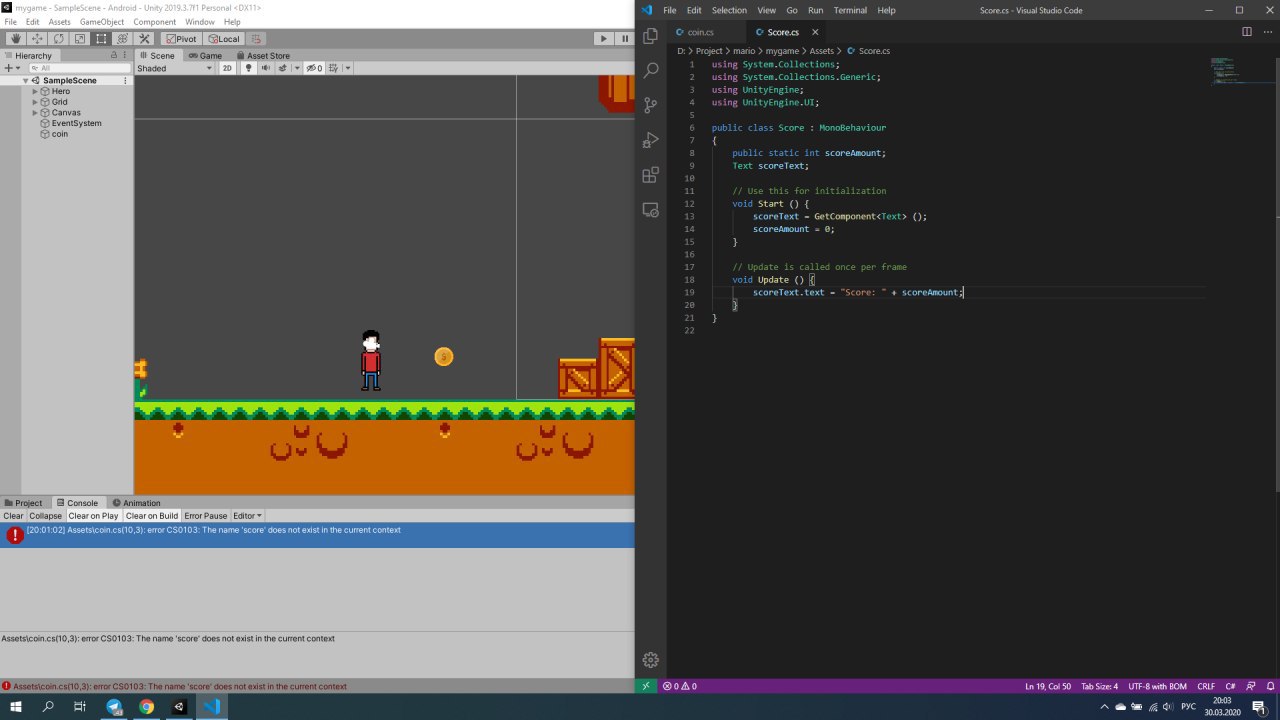Select the combined Transform tool in Unity
The height and width of the screenshot is (720, 1280).
[x=122, y=39]
